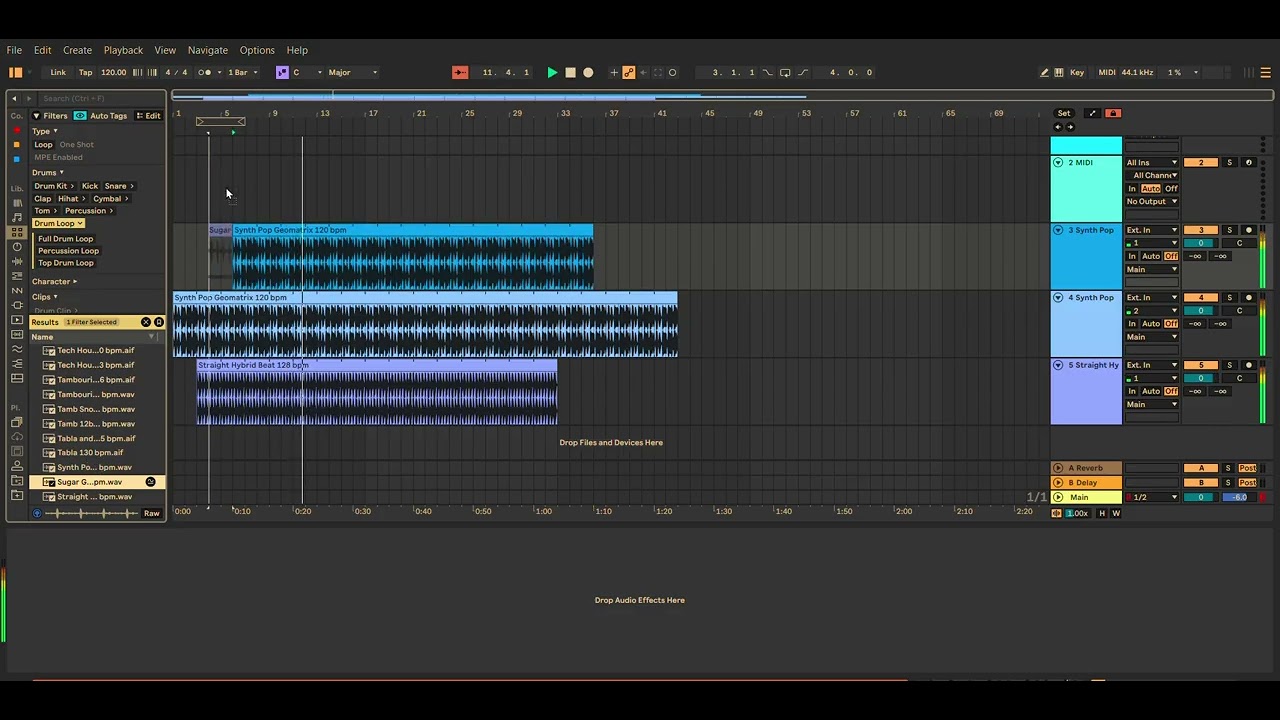Deactivate track 5 with its activator button

1201,365
